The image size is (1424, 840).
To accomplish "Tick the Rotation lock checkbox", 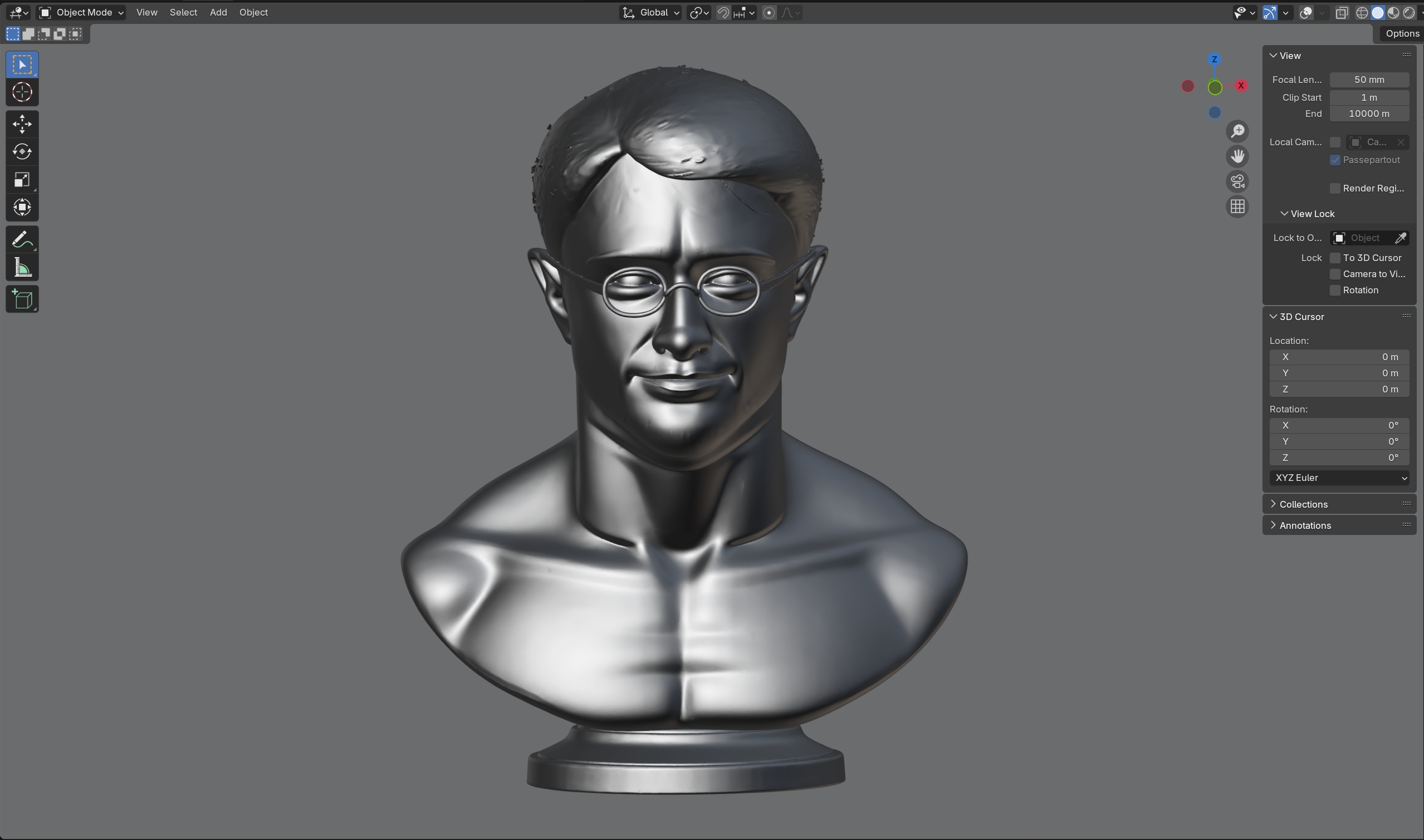I will tap(1335, 291).
